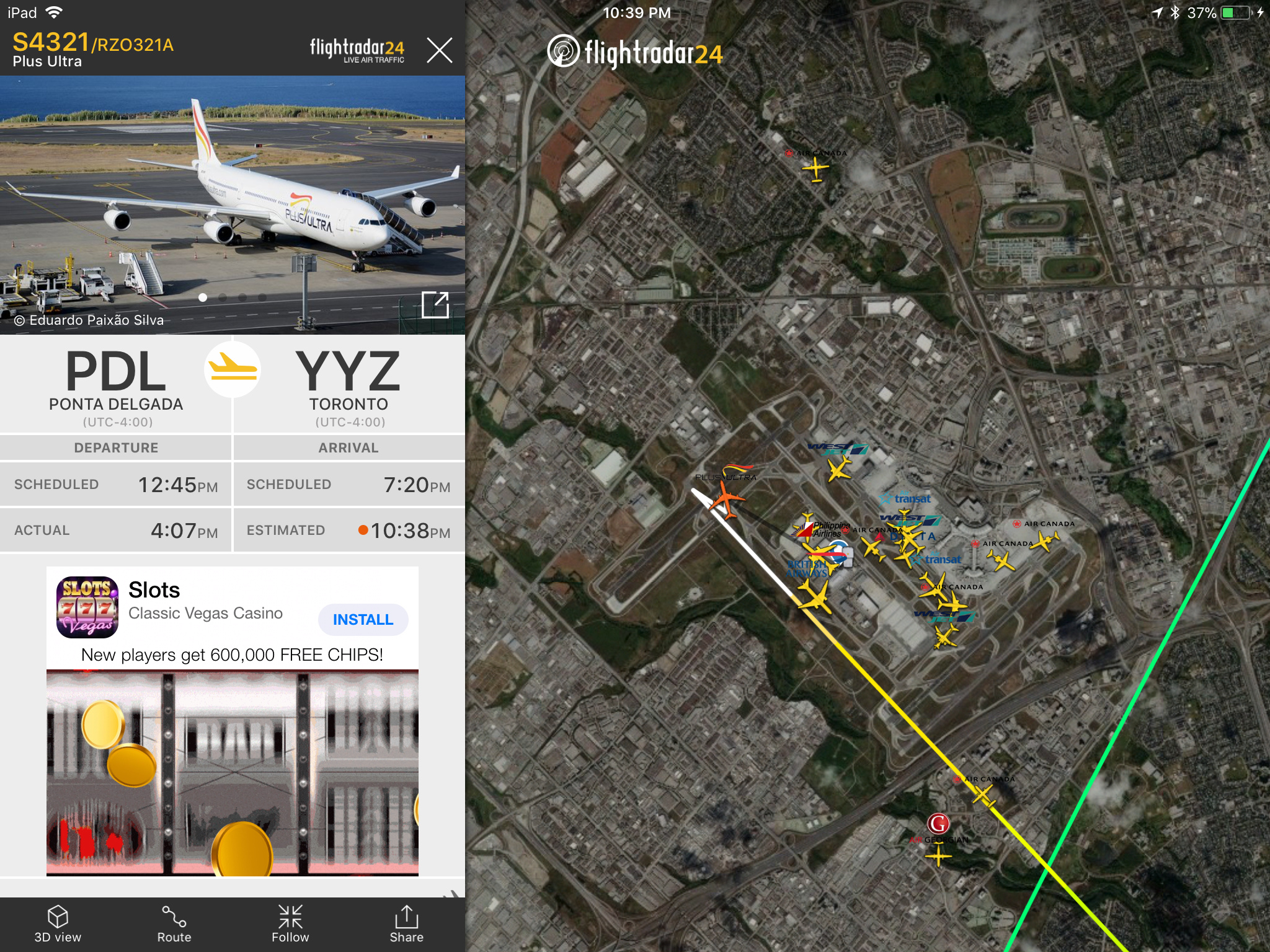Tap the Plus Ultra aircraft photo

pyautogui.click(x=233, y=205)
